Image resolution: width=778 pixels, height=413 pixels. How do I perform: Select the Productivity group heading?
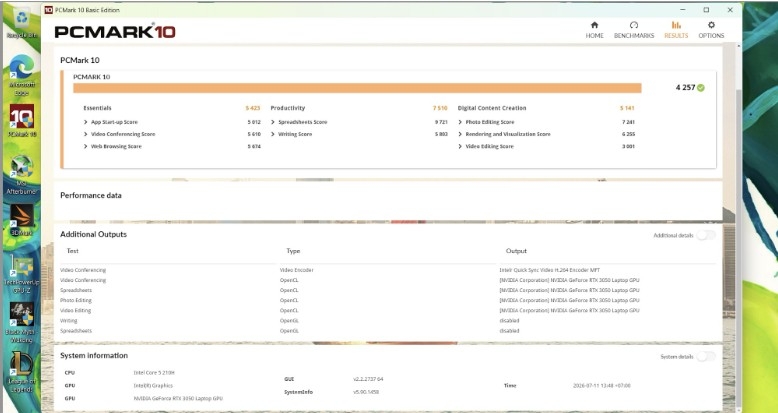click(288, 108)
